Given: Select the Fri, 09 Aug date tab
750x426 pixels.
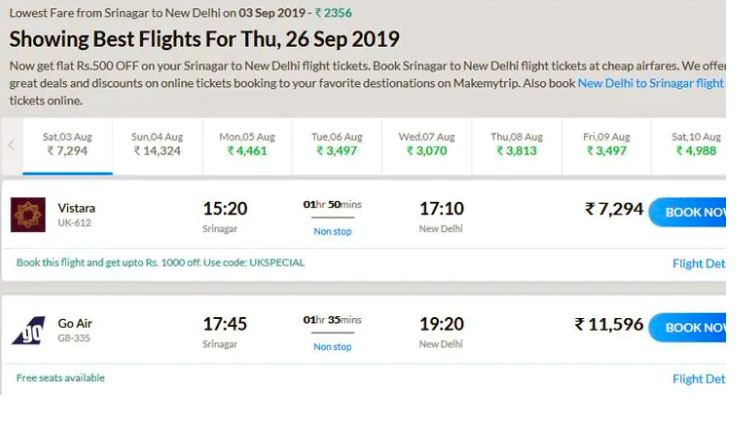Looking at the screenshot, I should (x=606, y=144).
